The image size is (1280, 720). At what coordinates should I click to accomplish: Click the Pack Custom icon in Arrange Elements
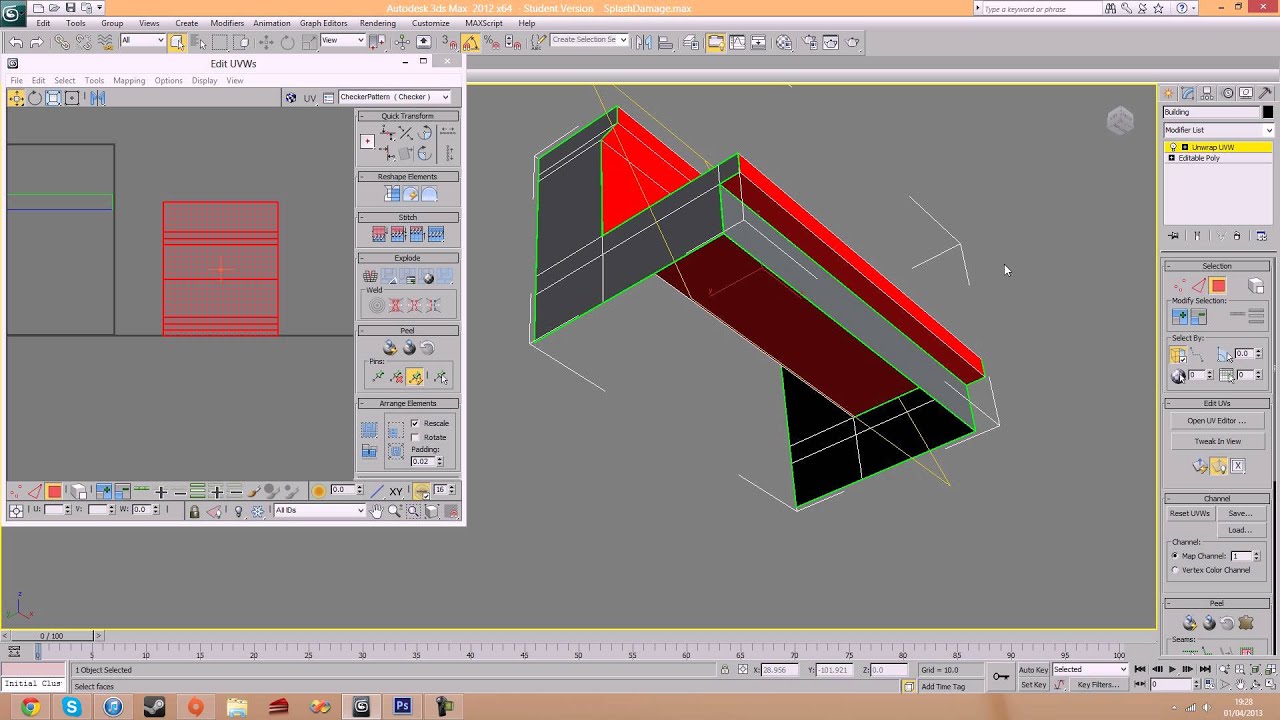(369, 430)
